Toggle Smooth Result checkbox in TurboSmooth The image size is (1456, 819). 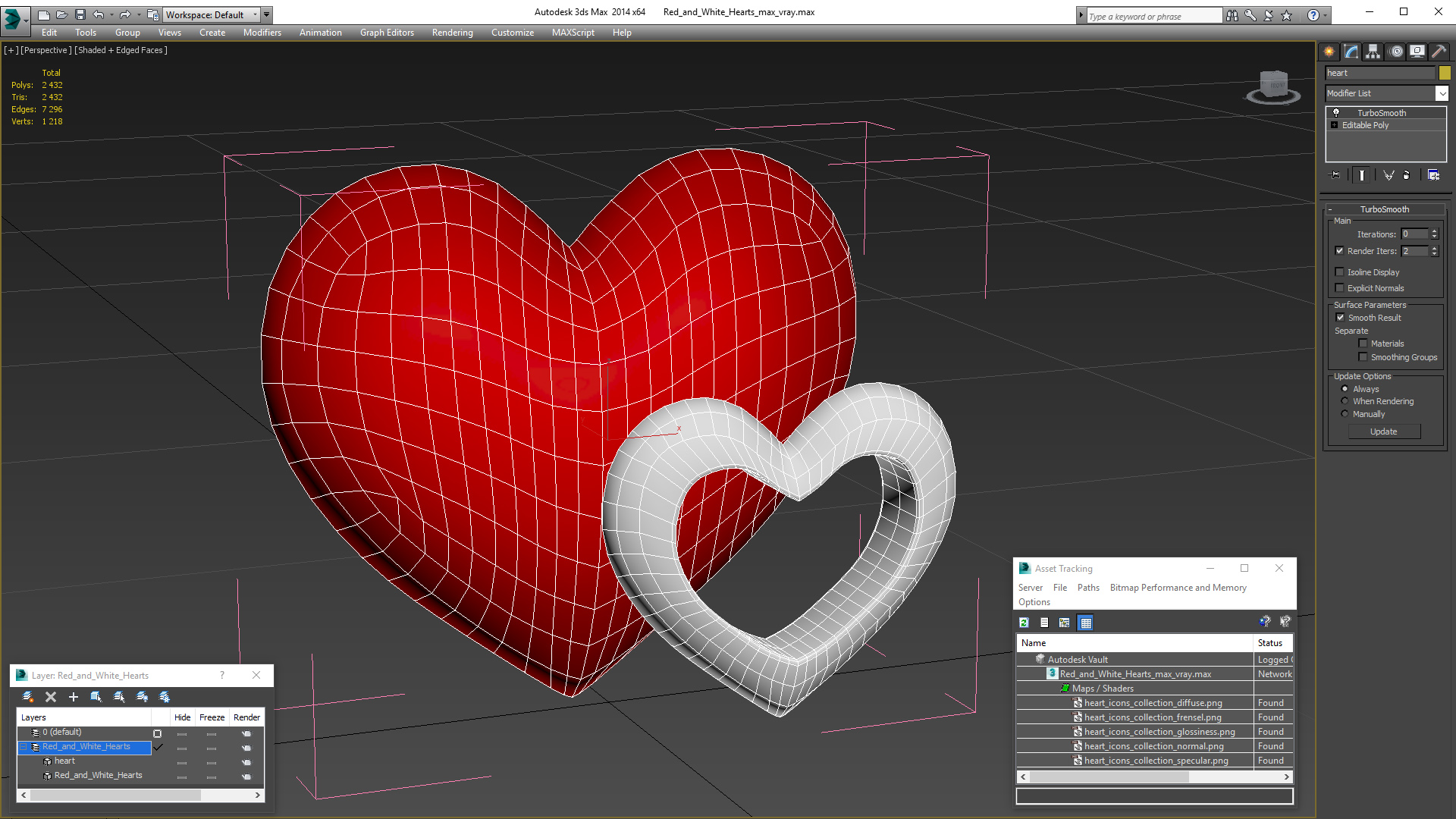(1341, 317)
